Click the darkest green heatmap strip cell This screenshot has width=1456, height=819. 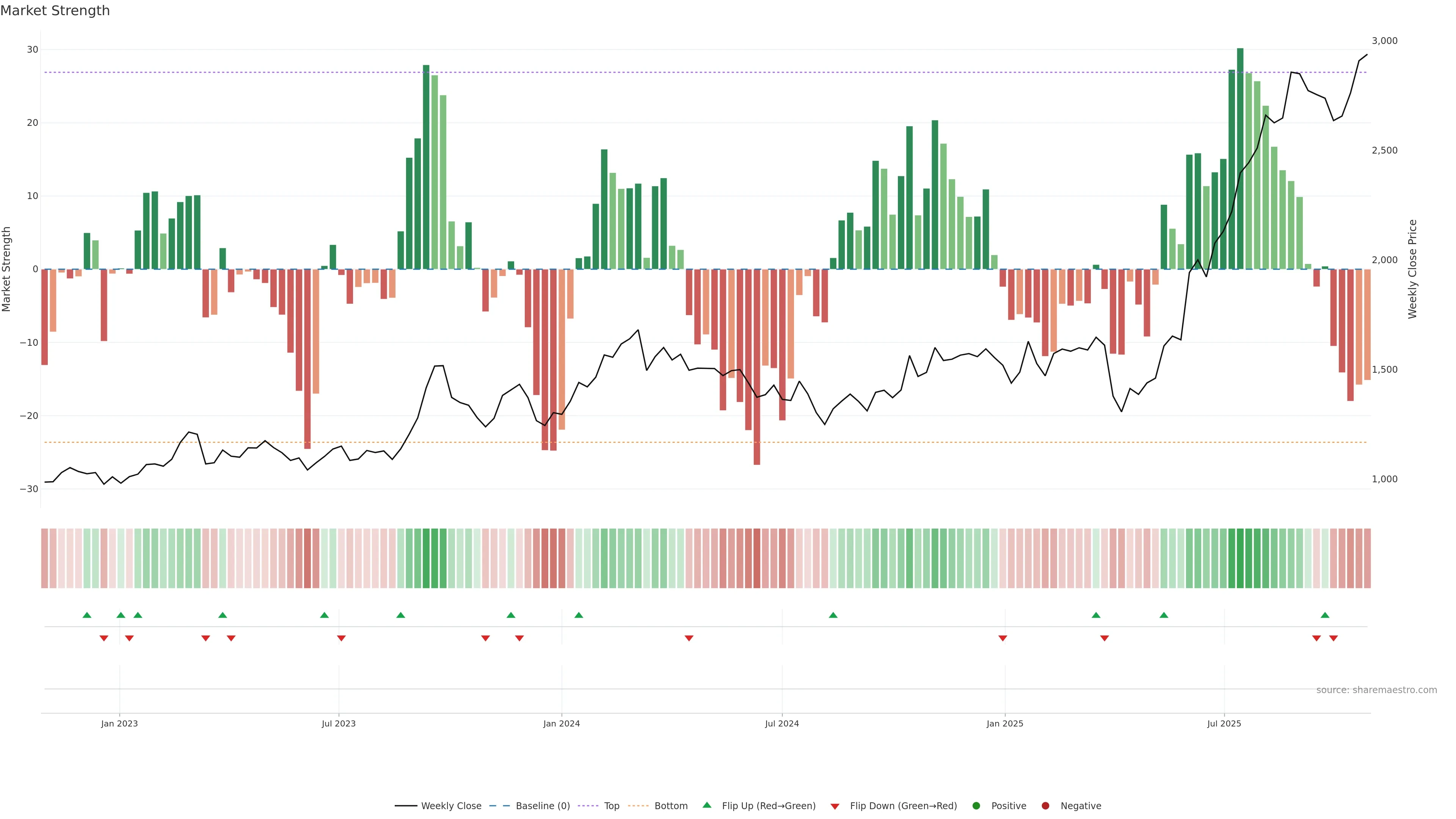[1240, 559]
